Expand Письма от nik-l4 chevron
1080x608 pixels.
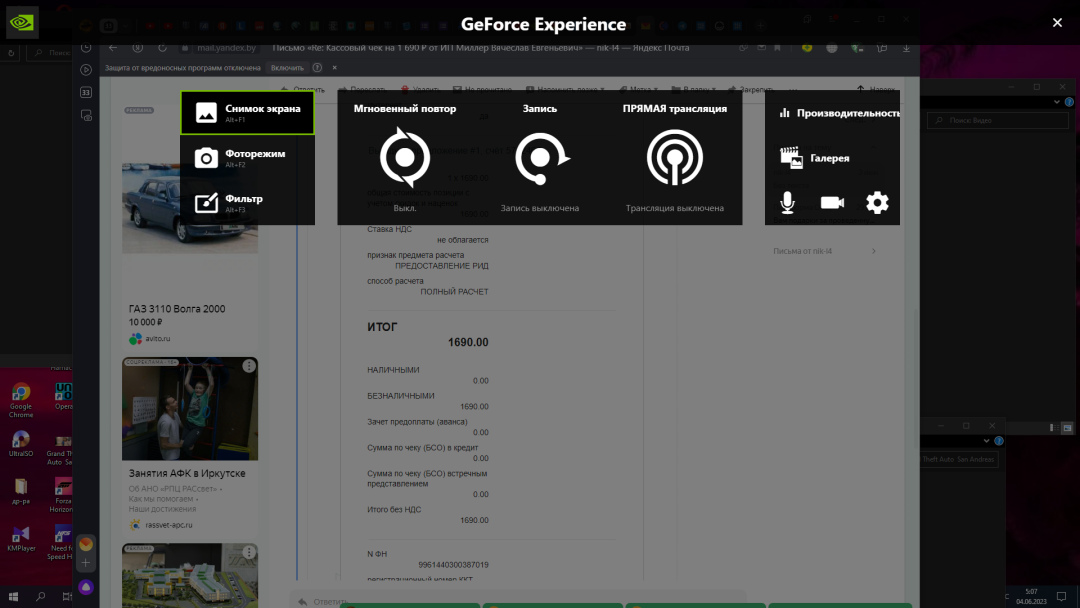point(873,251)
